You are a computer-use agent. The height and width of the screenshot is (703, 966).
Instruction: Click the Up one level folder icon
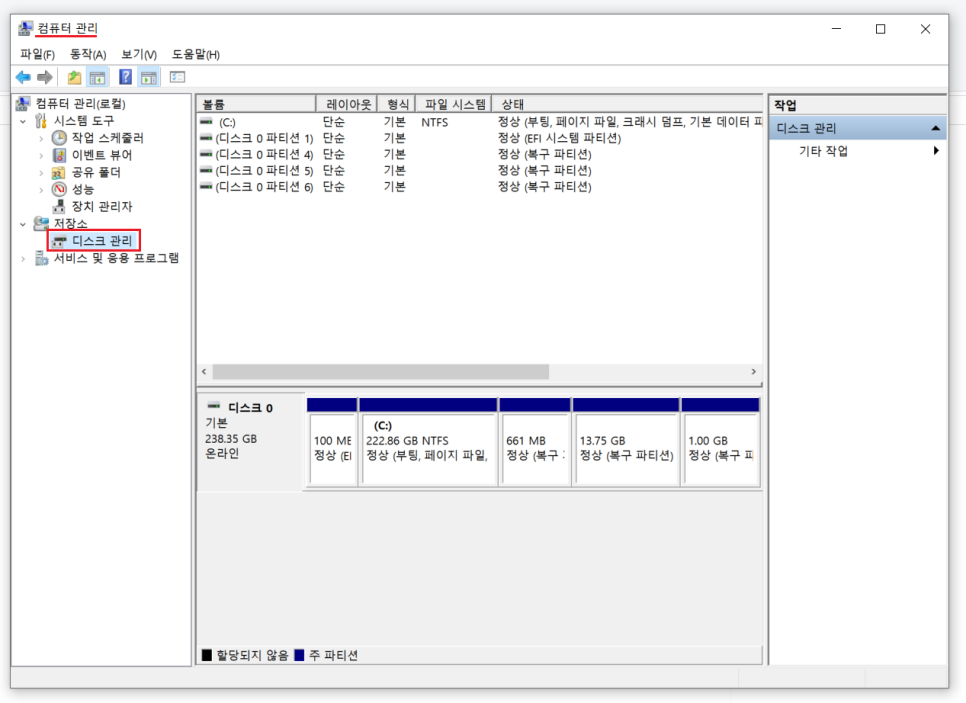[x=74, y=77]
